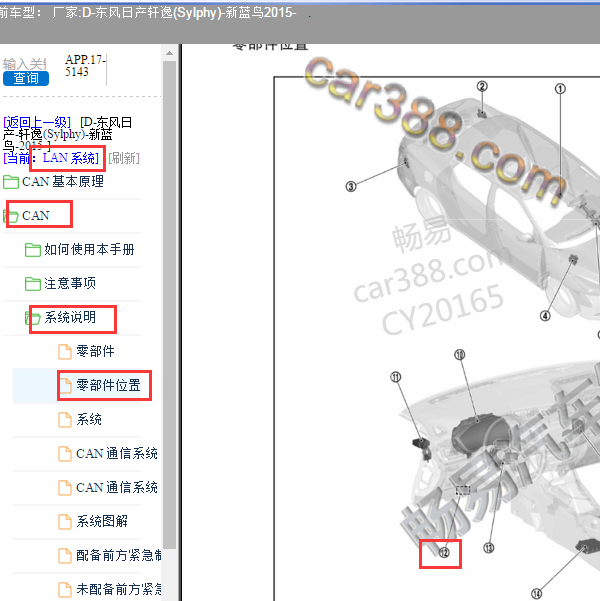The image size is (600, 601).
Task: Expand the 如何使用本手册 folder icon
Action: coord(33,250)
